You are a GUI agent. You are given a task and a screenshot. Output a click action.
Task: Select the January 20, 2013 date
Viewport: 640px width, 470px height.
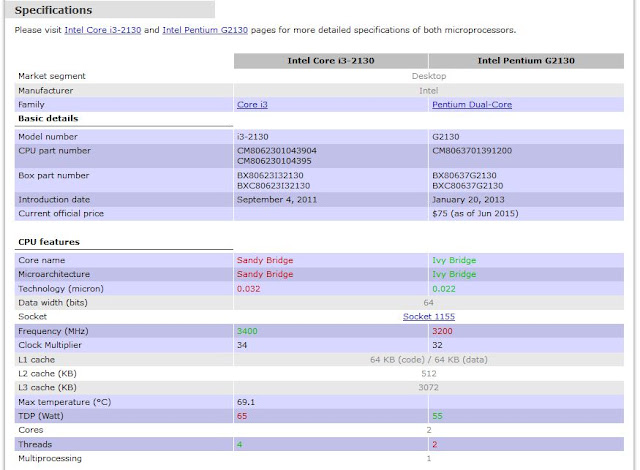click(x=468, y=200)
